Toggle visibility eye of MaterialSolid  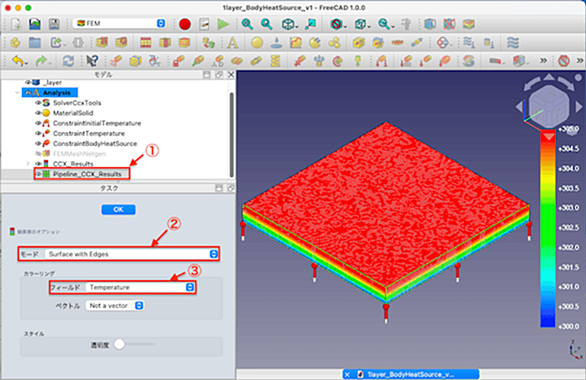pyautogui.click(x=38, y=113)
